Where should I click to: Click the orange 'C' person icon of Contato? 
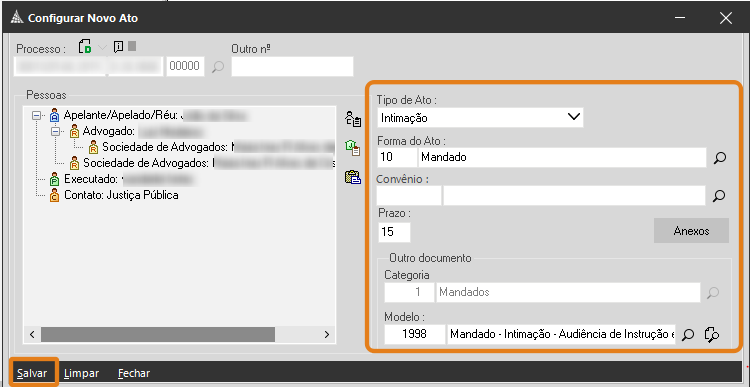coord(55,195)
